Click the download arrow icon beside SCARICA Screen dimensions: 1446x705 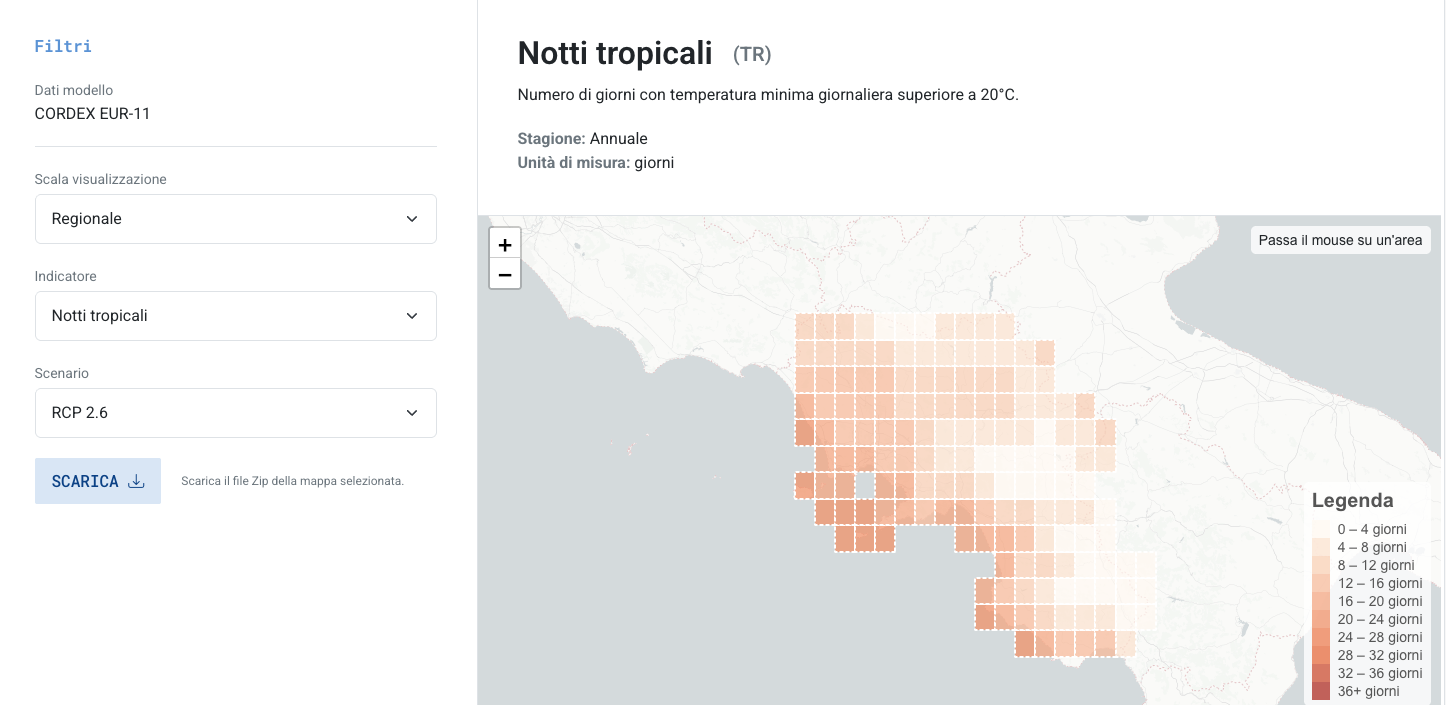(137, 481)
